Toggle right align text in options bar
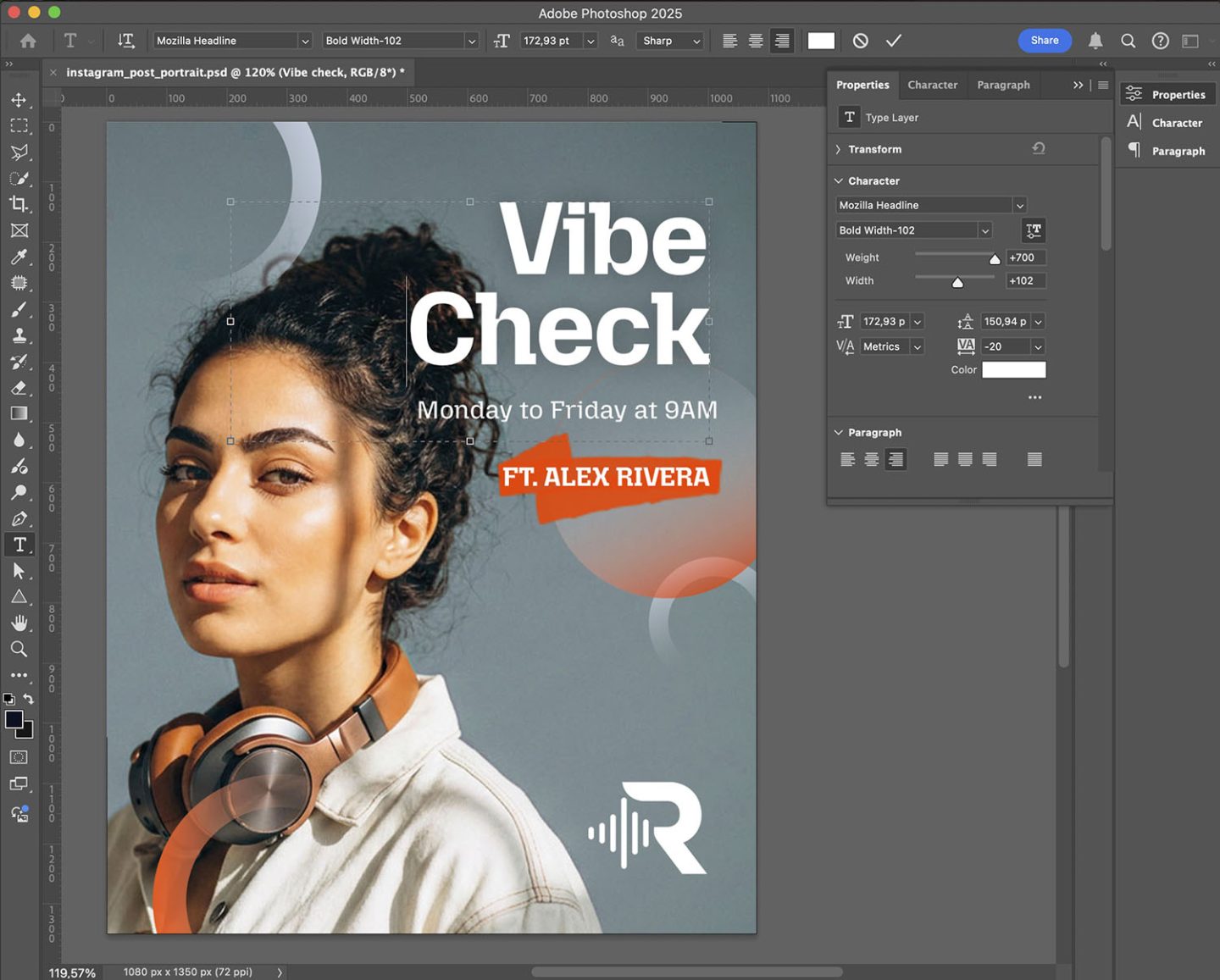 tap(782, 41)
